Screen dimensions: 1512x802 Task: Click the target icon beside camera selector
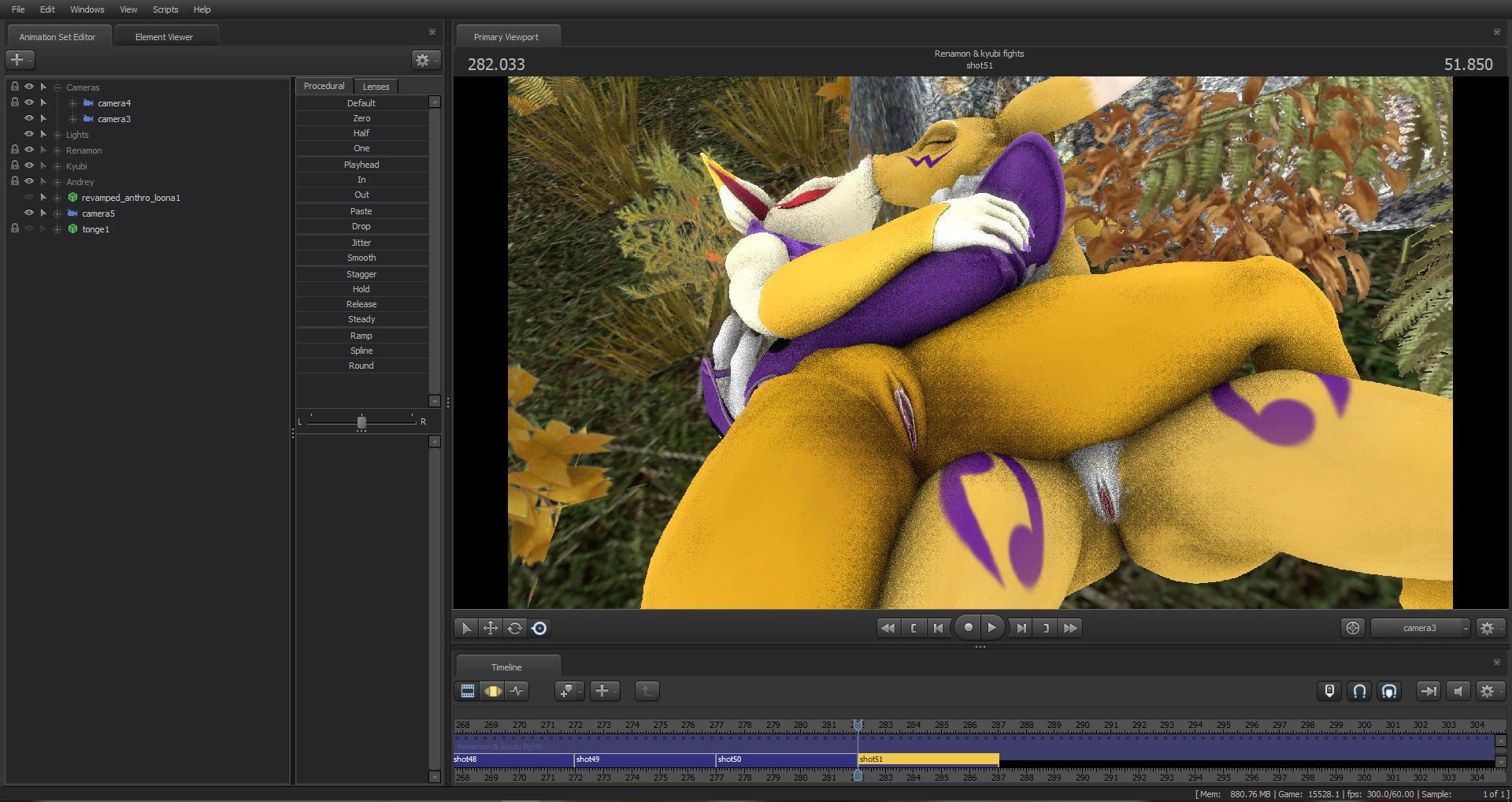(x=1353, y=628)
